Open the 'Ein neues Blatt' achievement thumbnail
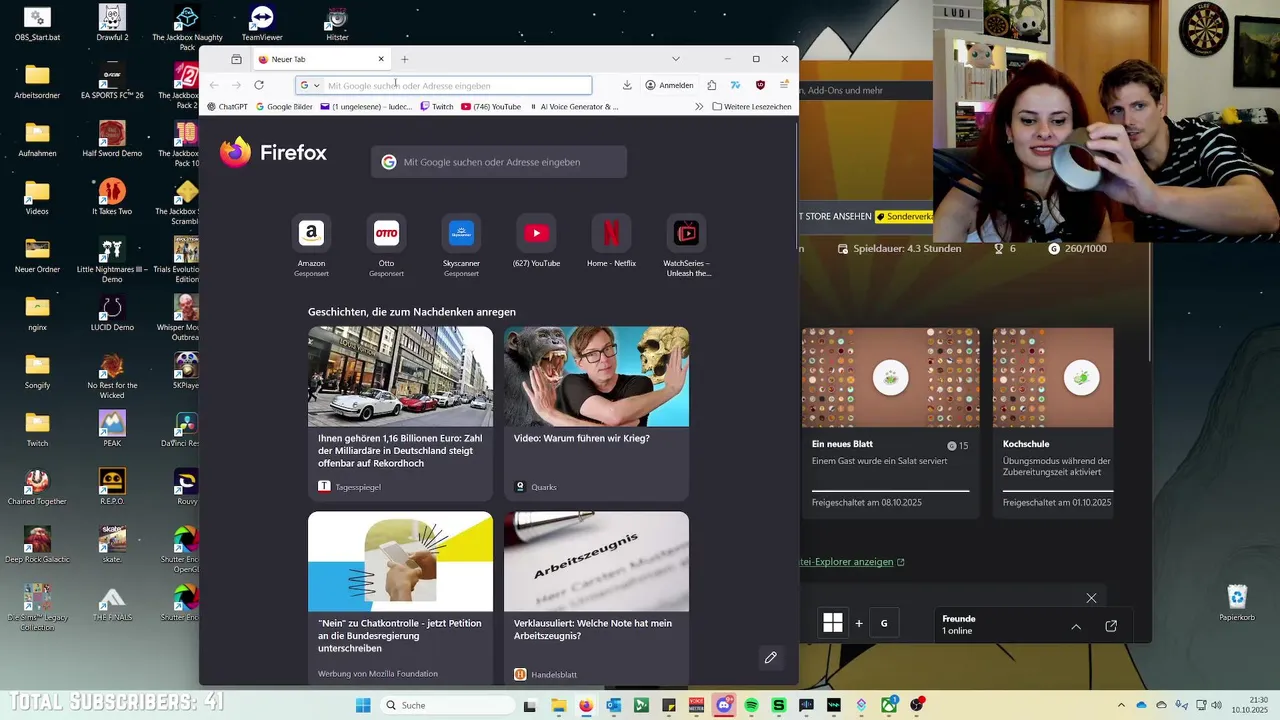Image resolution: width=1280 pixels, height=720 pixels. point(890,377)
